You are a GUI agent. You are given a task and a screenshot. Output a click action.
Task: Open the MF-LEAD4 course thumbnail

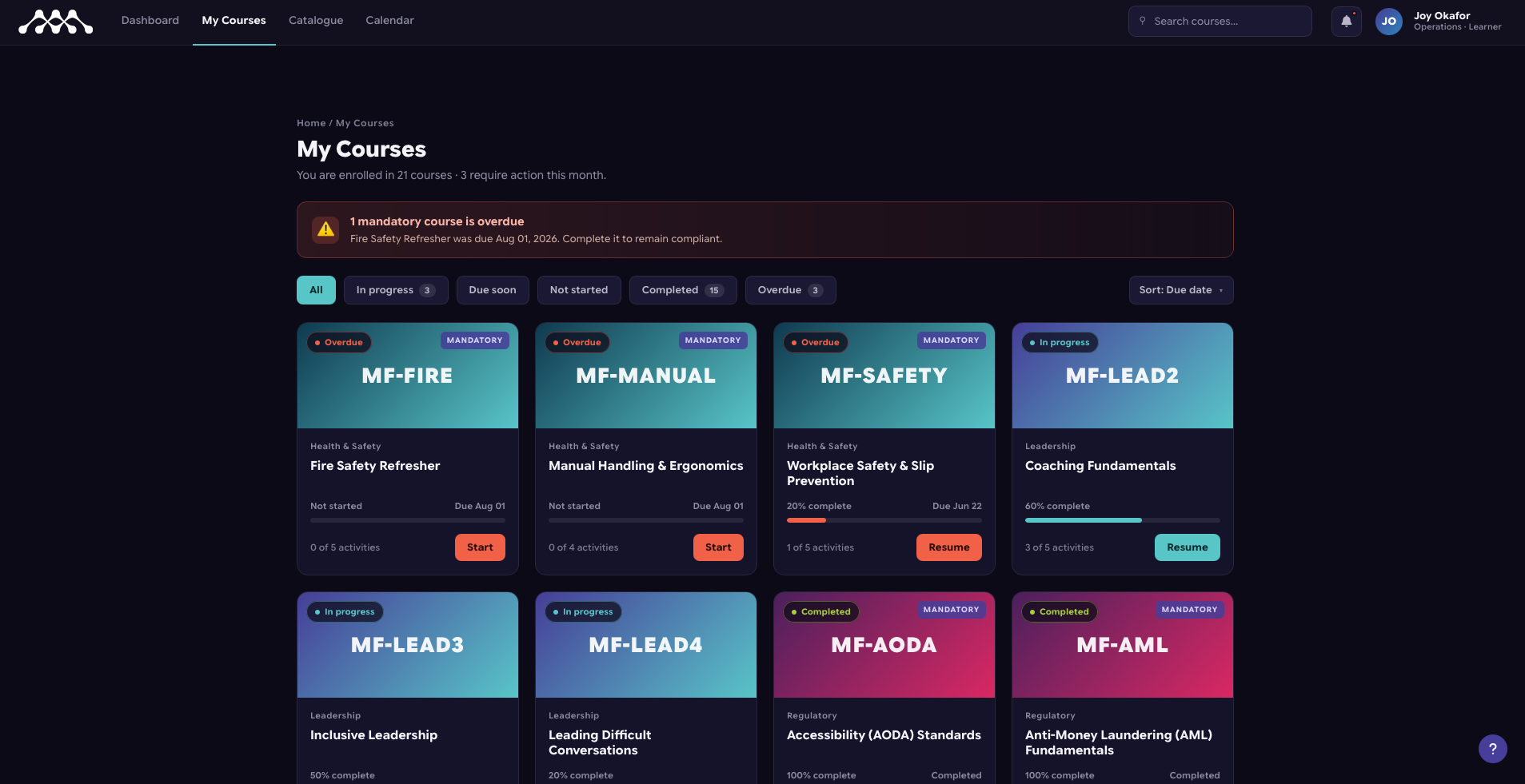pyautogui.click(x=646, y=645)
